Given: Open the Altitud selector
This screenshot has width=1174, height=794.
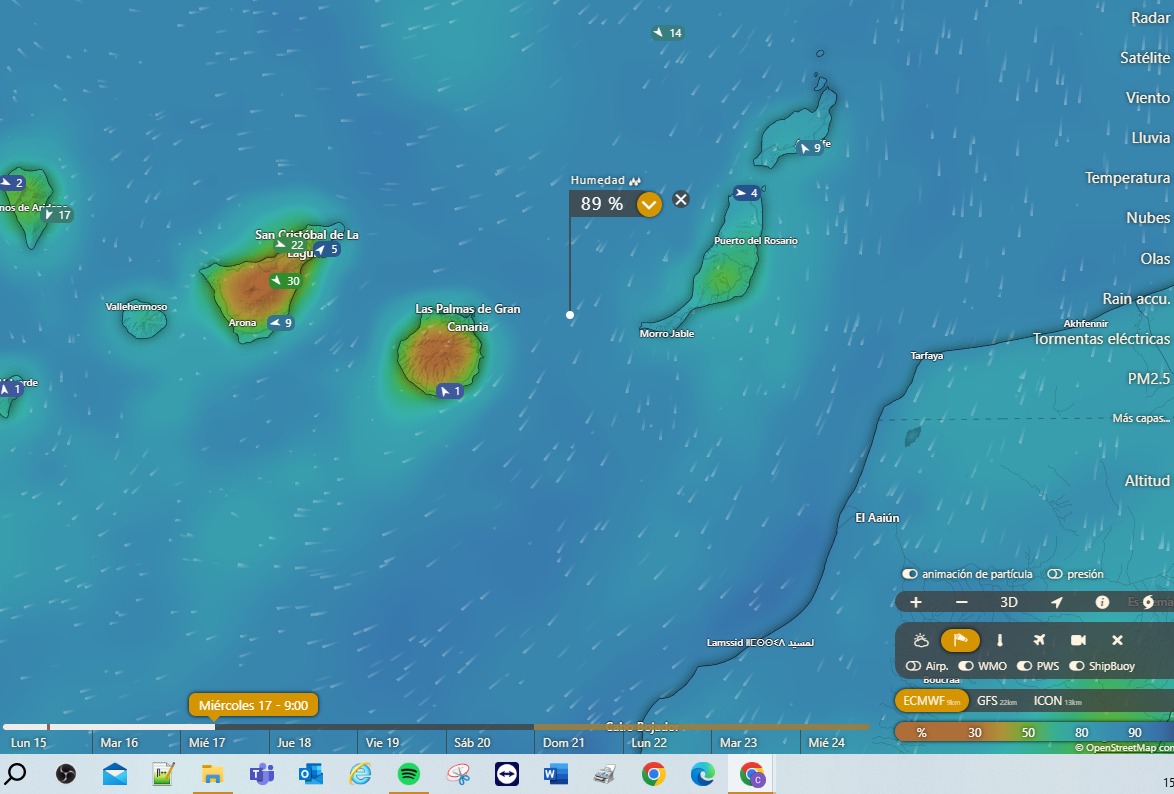Looking at the screenshot, I should (1147, 481).
